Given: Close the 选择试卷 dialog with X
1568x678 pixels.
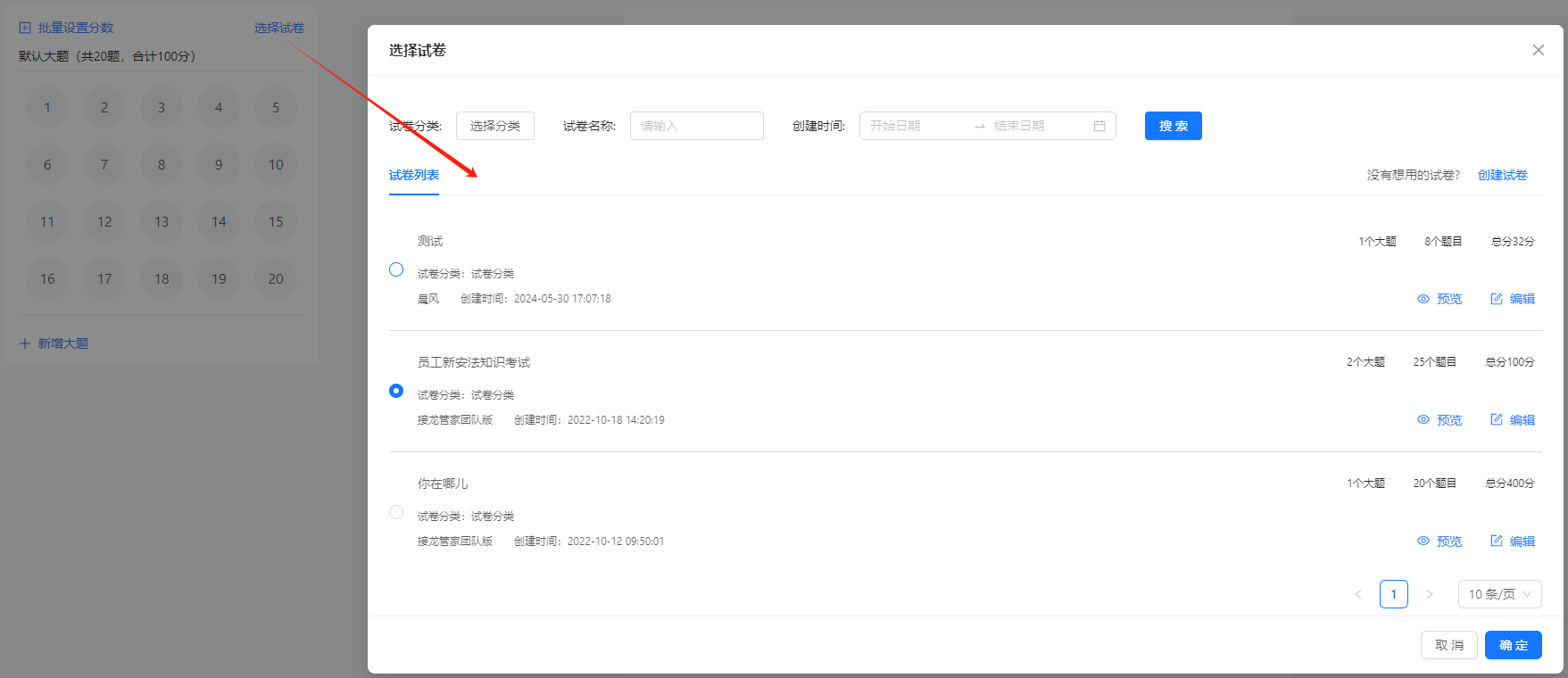Looking at the screenshot, I should click(x=1539, y=50).
